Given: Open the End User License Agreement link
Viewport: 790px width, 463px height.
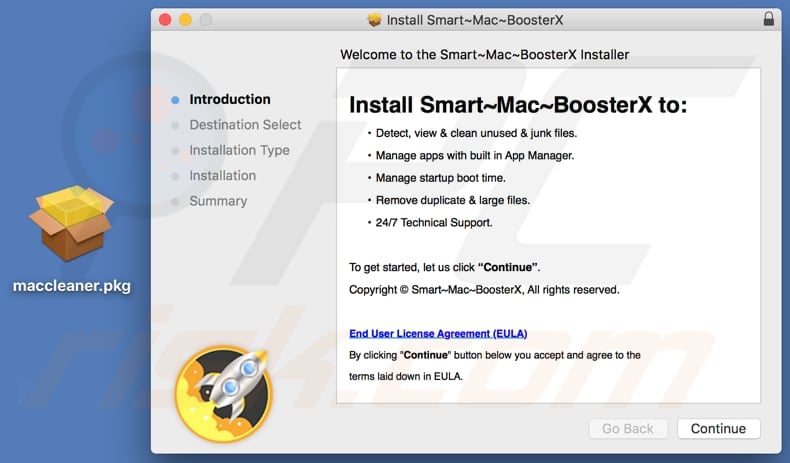Looking at the screenshot, I should pyautogui.click(x=438, y=334).
